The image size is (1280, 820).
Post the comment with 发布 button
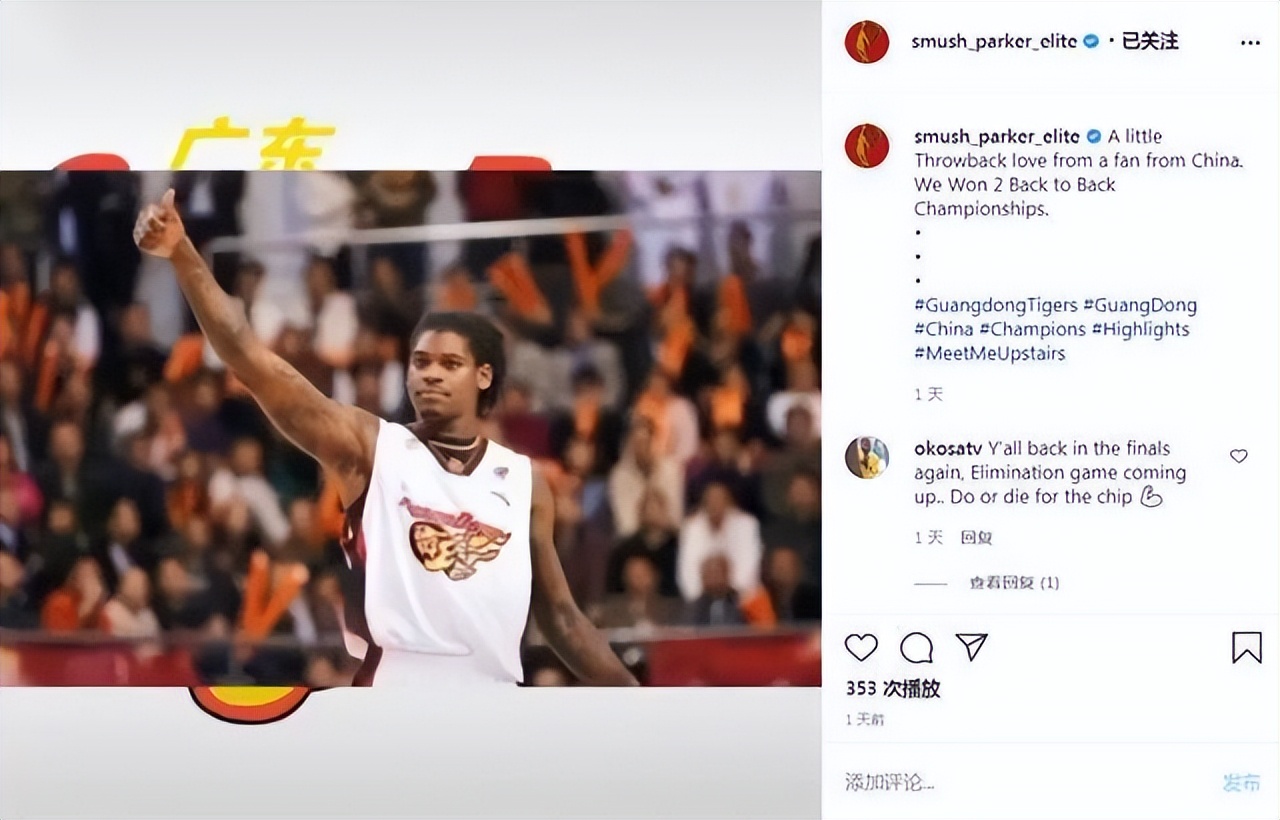tap(1241, 782)
